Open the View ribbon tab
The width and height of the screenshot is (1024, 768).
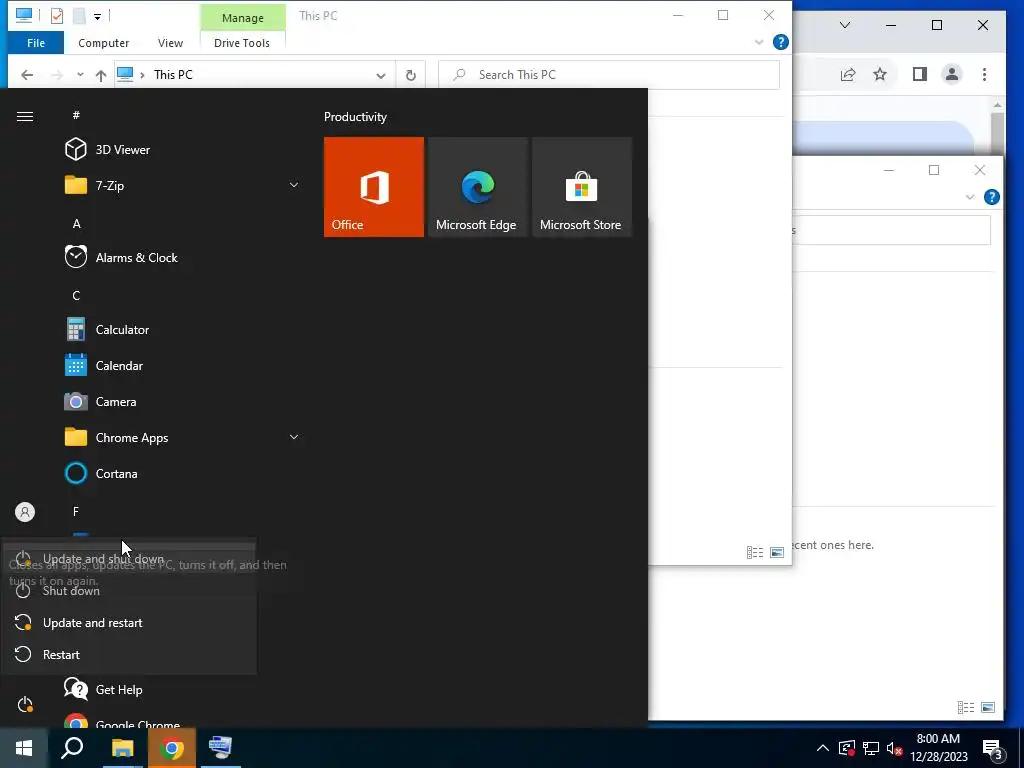point(170,43)
